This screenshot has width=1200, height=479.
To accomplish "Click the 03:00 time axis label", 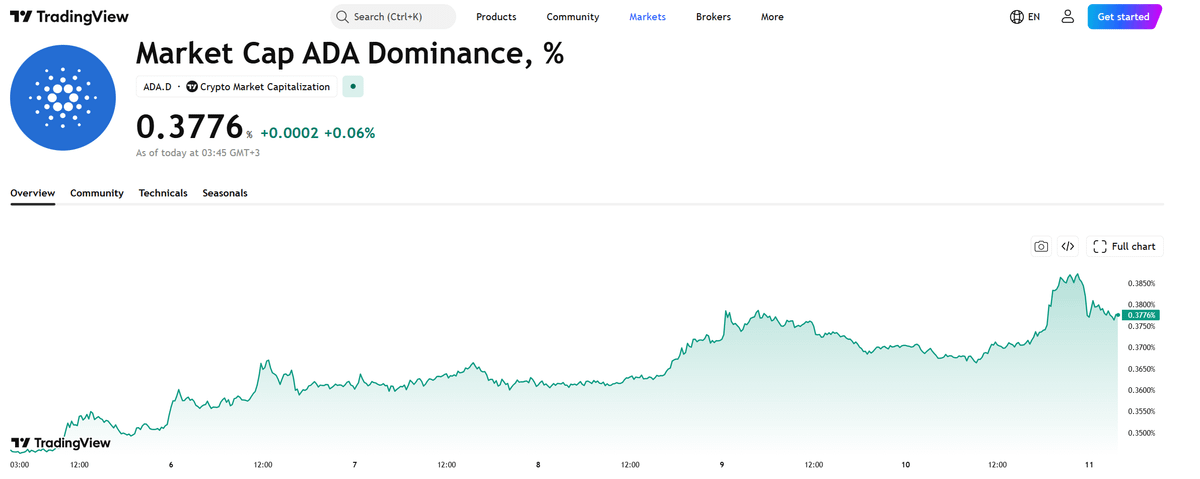I will pos(20,465).
